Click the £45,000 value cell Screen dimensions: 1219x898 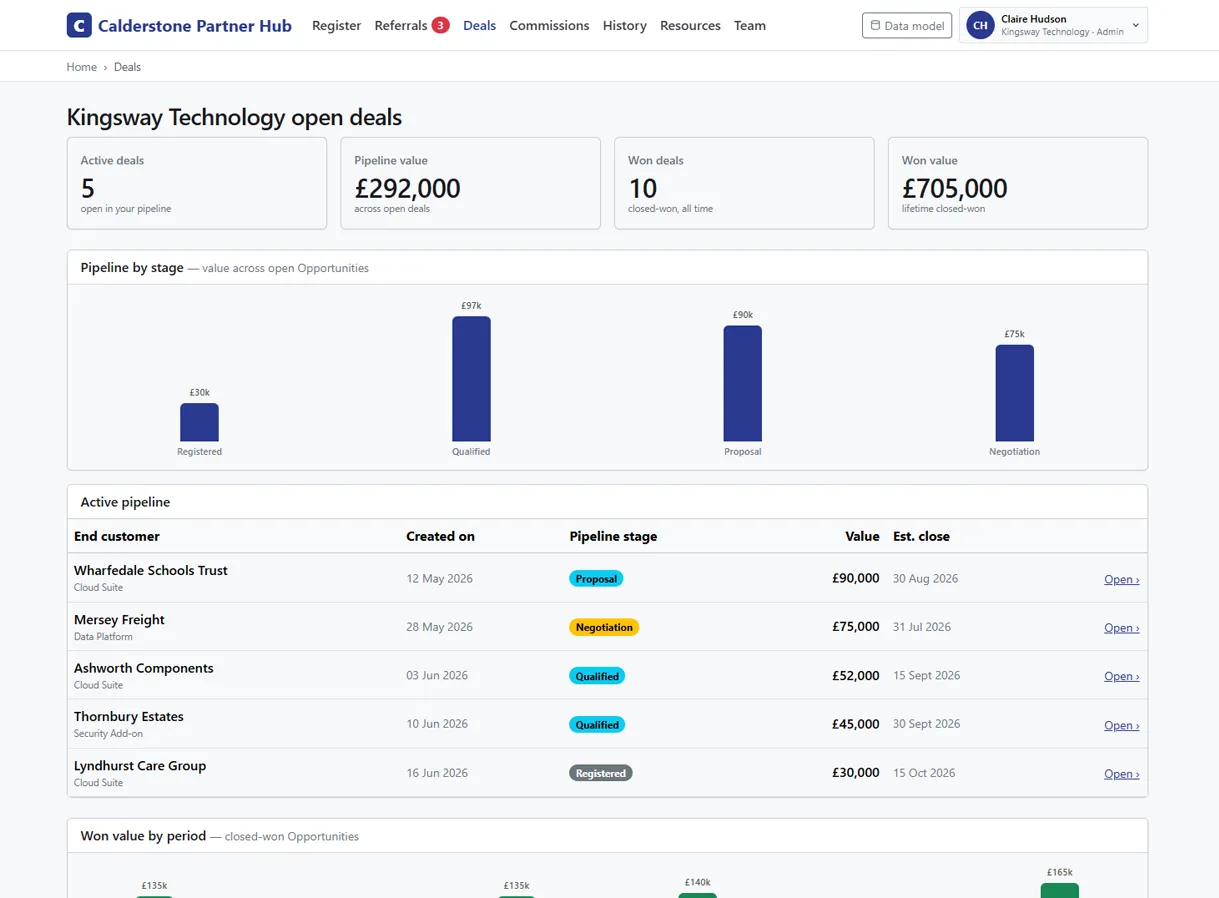[x=855, y=724]
